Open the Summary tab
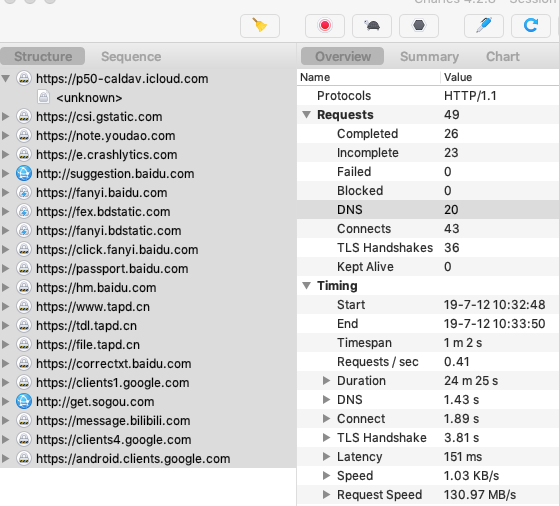 (429, 56)
